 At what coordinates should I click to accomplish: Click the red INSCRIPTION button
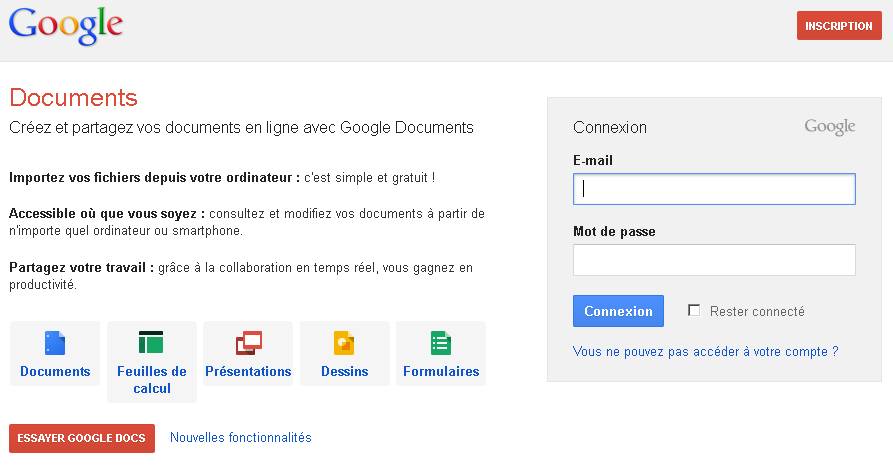pos(839,26)
